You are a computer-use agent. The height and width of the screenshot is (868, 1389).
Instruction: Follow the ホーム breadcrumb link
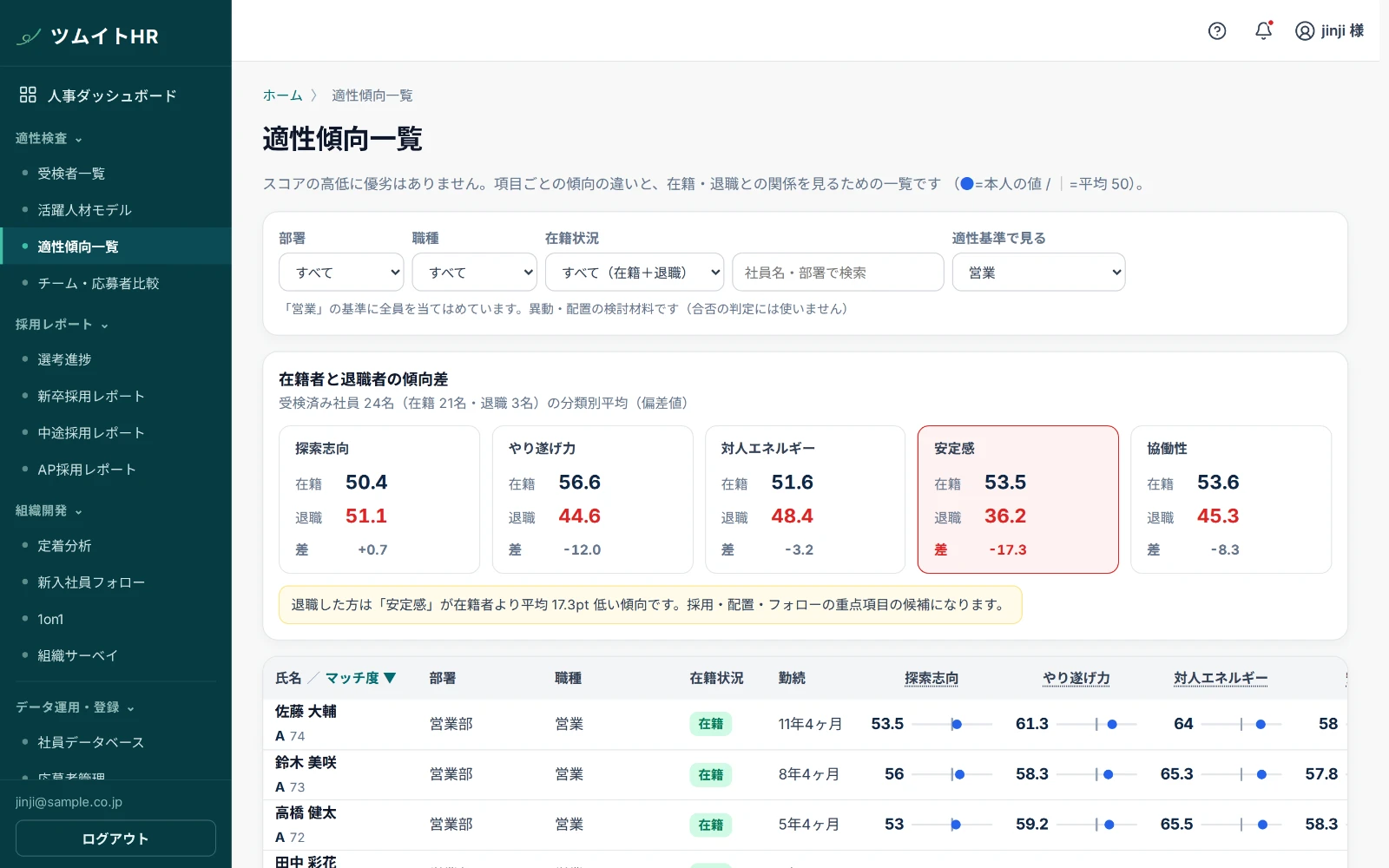282,95
